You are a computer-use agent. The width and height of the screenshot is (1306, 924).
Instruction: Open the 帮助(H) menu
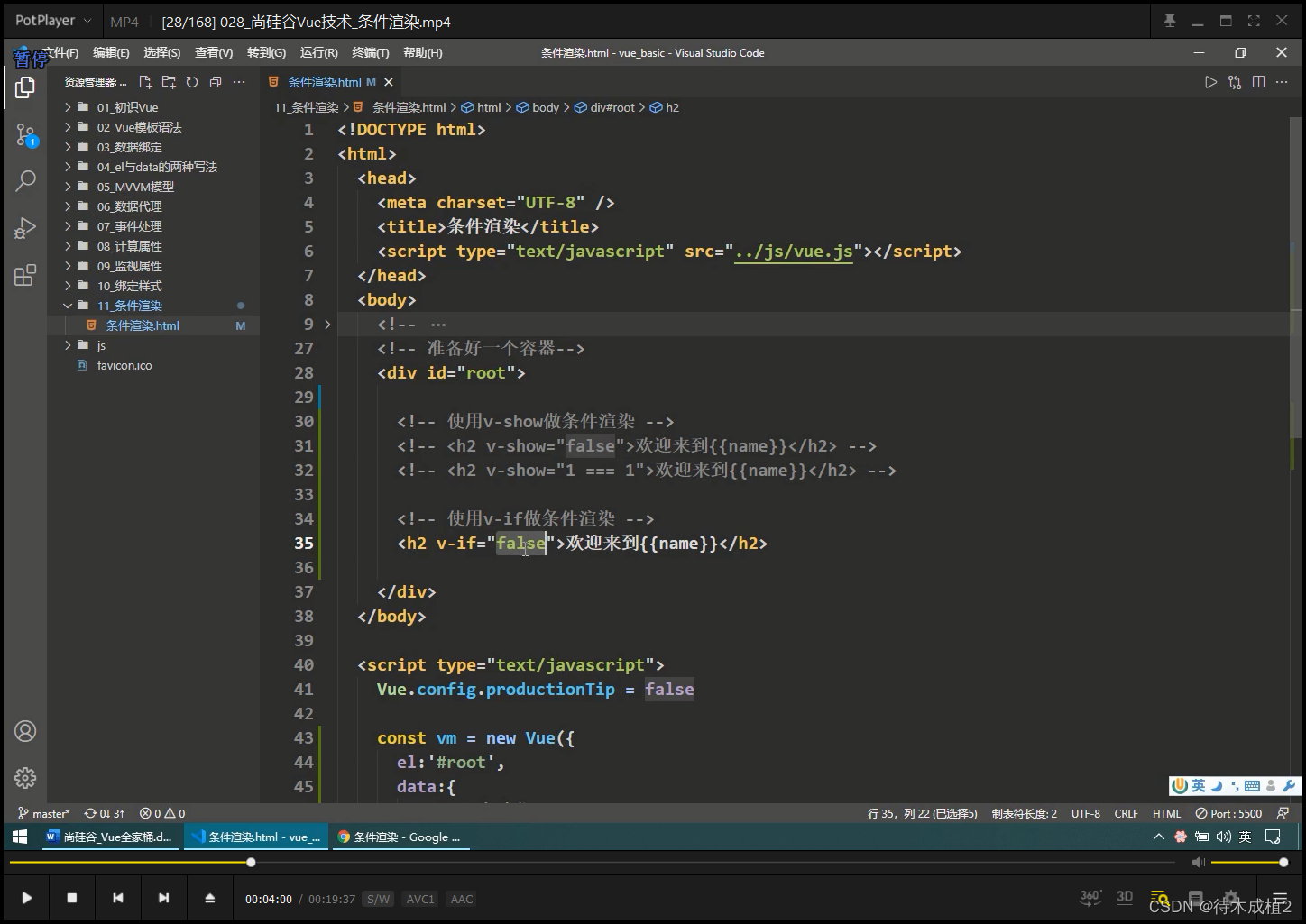(x=423, y=53)
